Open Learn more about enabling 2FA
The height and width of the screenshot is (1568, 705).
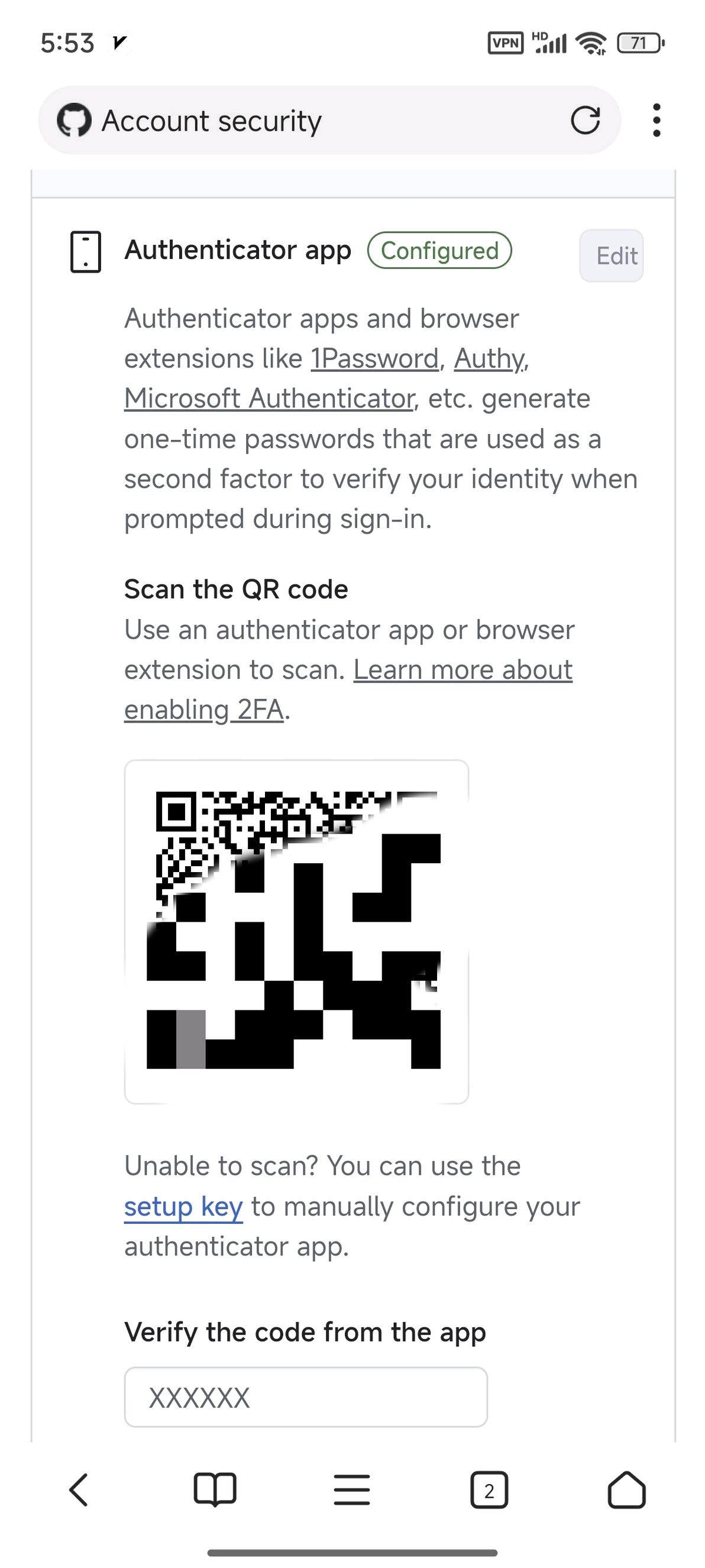click(x=463, y=670)
